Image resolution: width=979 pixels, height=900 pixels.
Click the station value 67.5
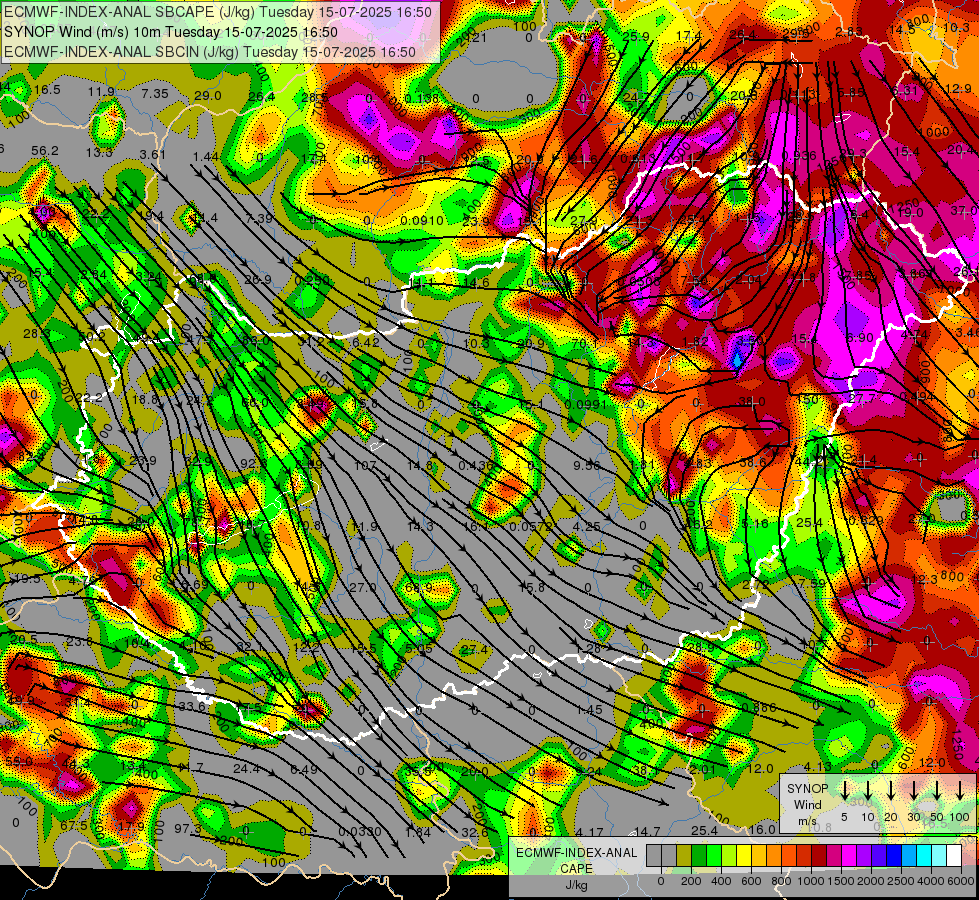[74, 826]
